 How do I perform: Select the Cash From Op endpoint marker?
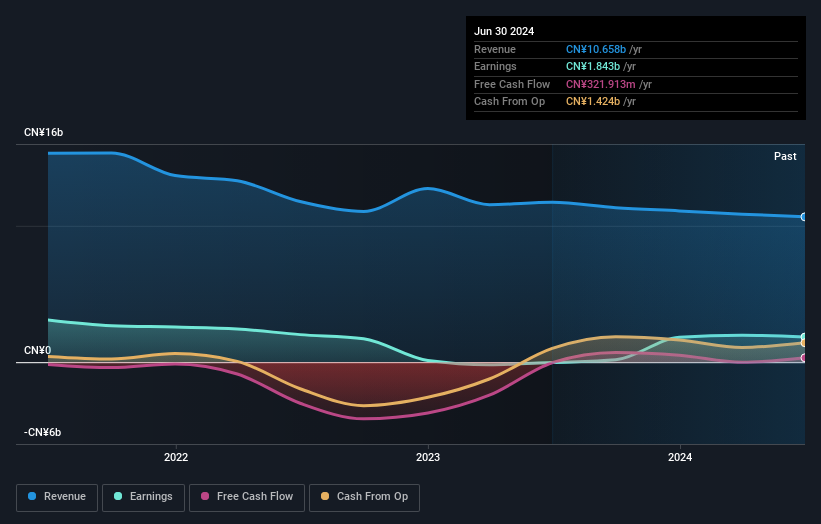coord(803,343)
